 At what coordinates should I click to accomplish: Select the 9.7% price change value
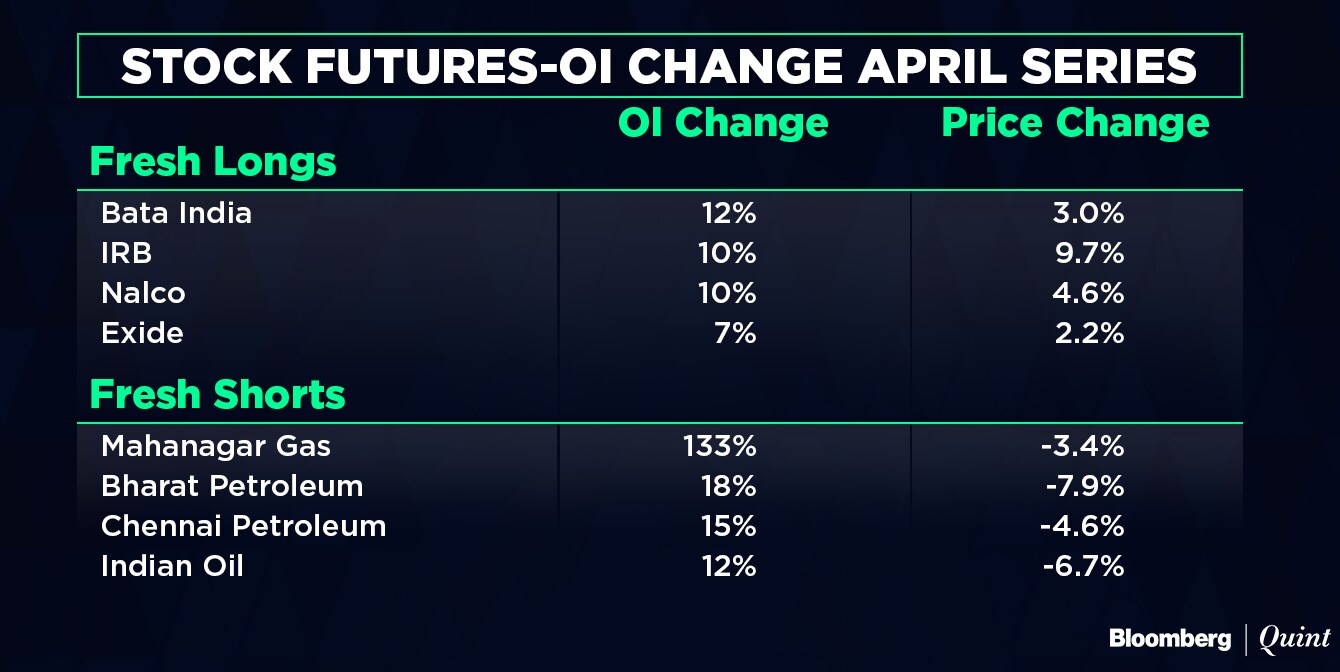(x=1090, y=253)
